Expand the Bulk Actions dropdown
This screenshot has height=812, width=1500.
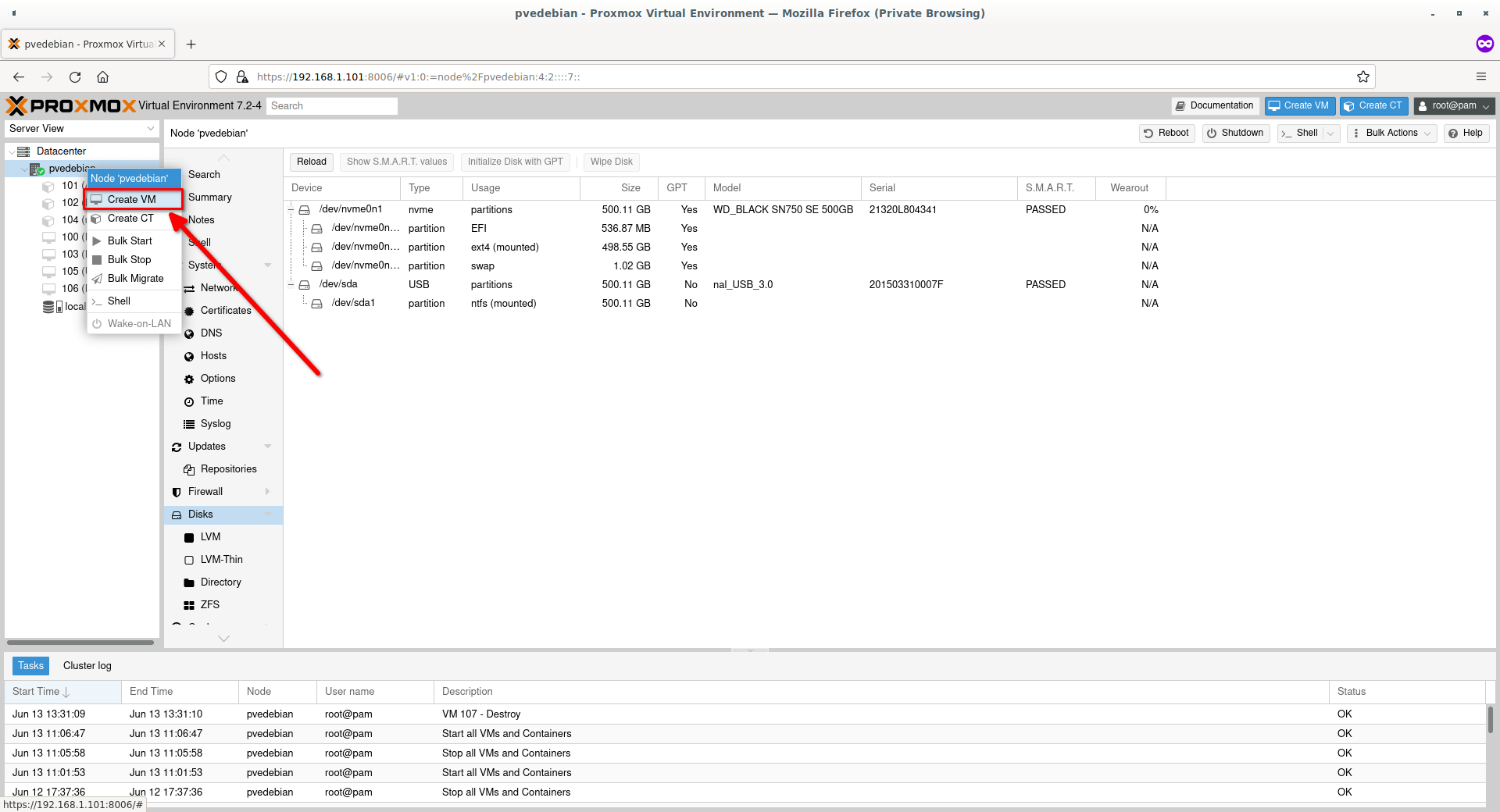point(1391,134)
